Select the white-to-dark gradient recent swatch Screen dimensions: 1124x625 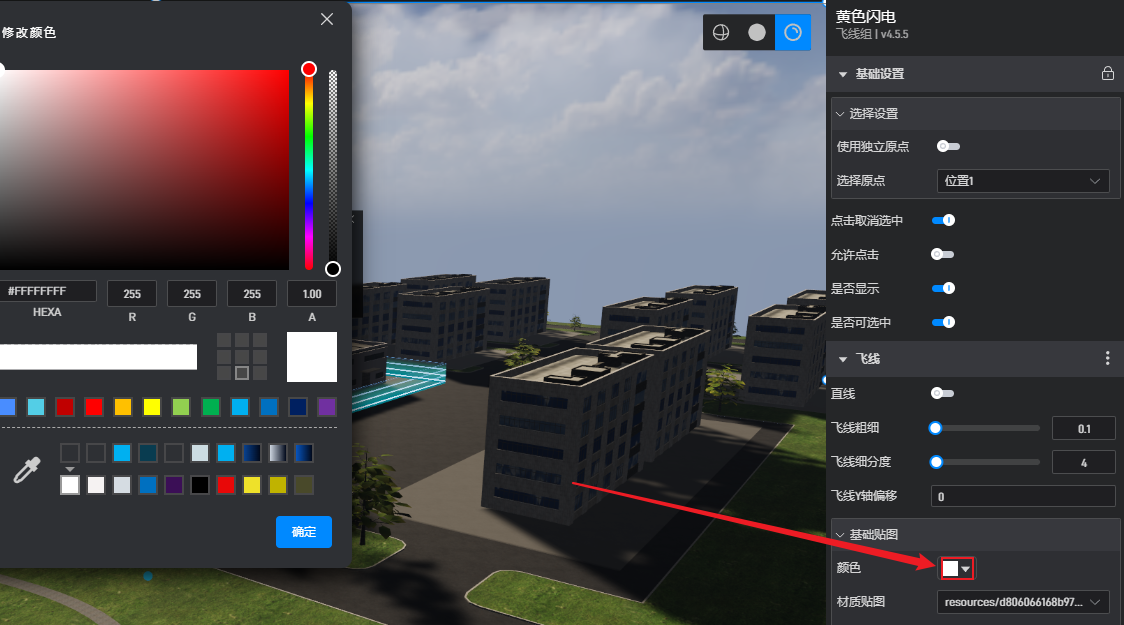coord(278,453)
